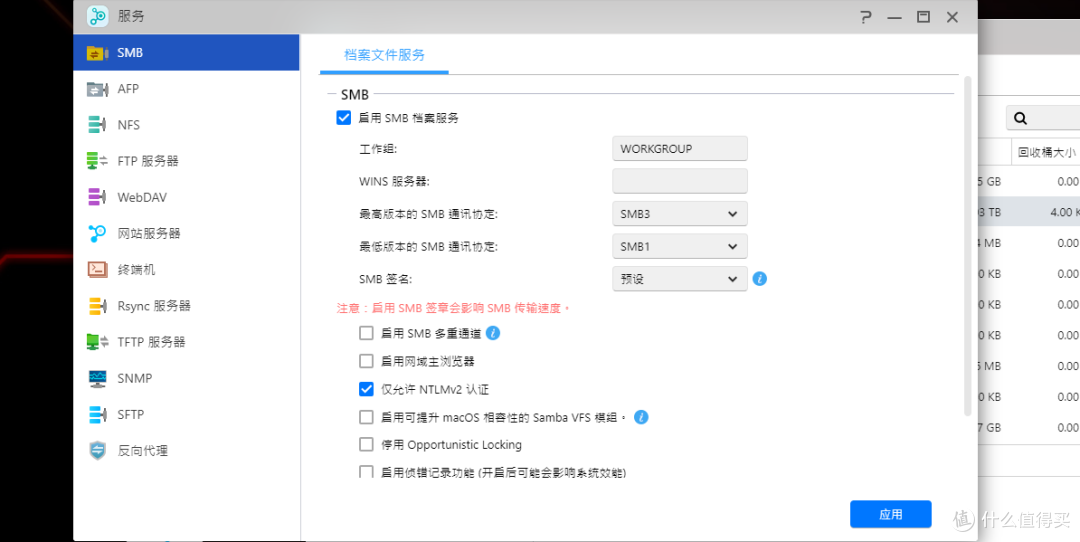This screenshot has width=1080, height=542.
Task: Enable macOS Samba VFS 模组 checkbox
Action: pyautogui.click(x=366, y=417)
